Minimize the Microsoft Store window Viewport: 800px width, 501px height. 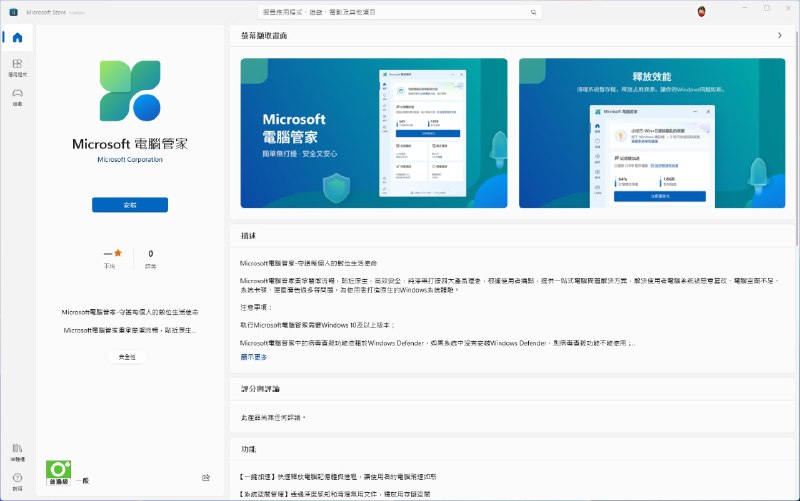point(745,8)
